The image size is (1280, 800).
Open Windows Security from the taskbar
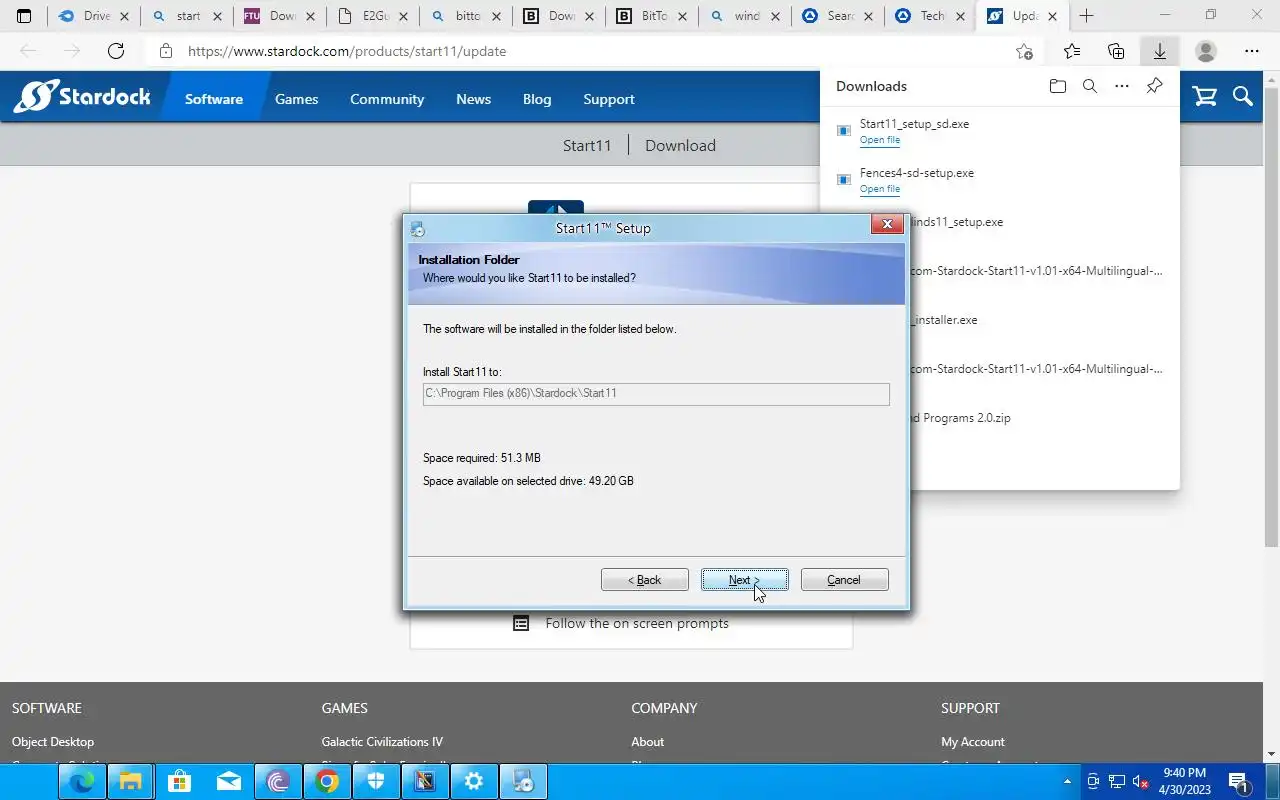click(376, 782)
